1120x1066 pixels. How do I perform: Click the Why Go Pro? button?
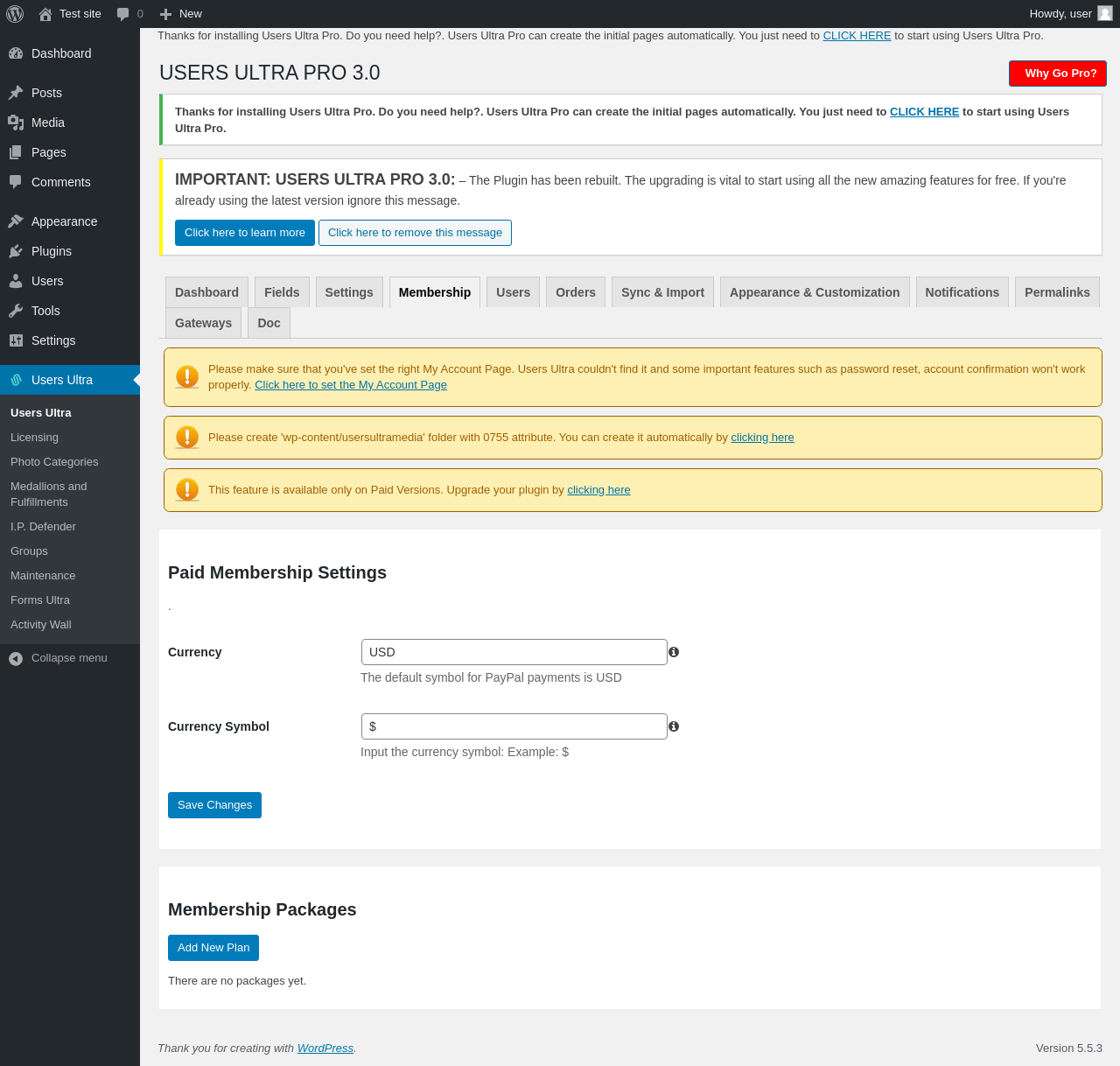click(1058, 74)
